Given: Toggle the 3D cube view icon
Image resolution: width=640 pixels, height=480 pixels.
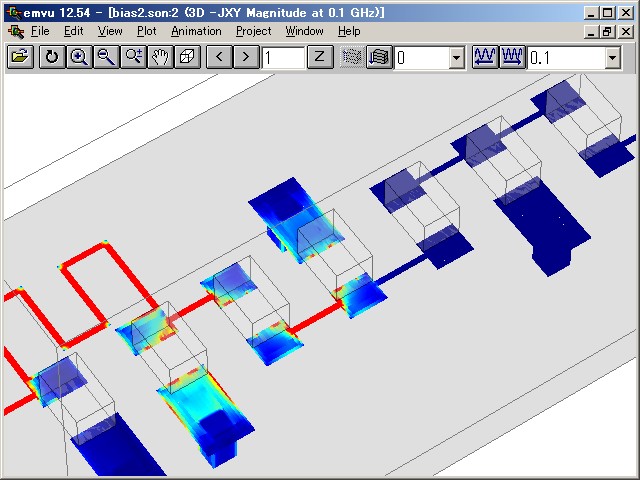Looking at the screenshot, I should click(x=187, y=57).
